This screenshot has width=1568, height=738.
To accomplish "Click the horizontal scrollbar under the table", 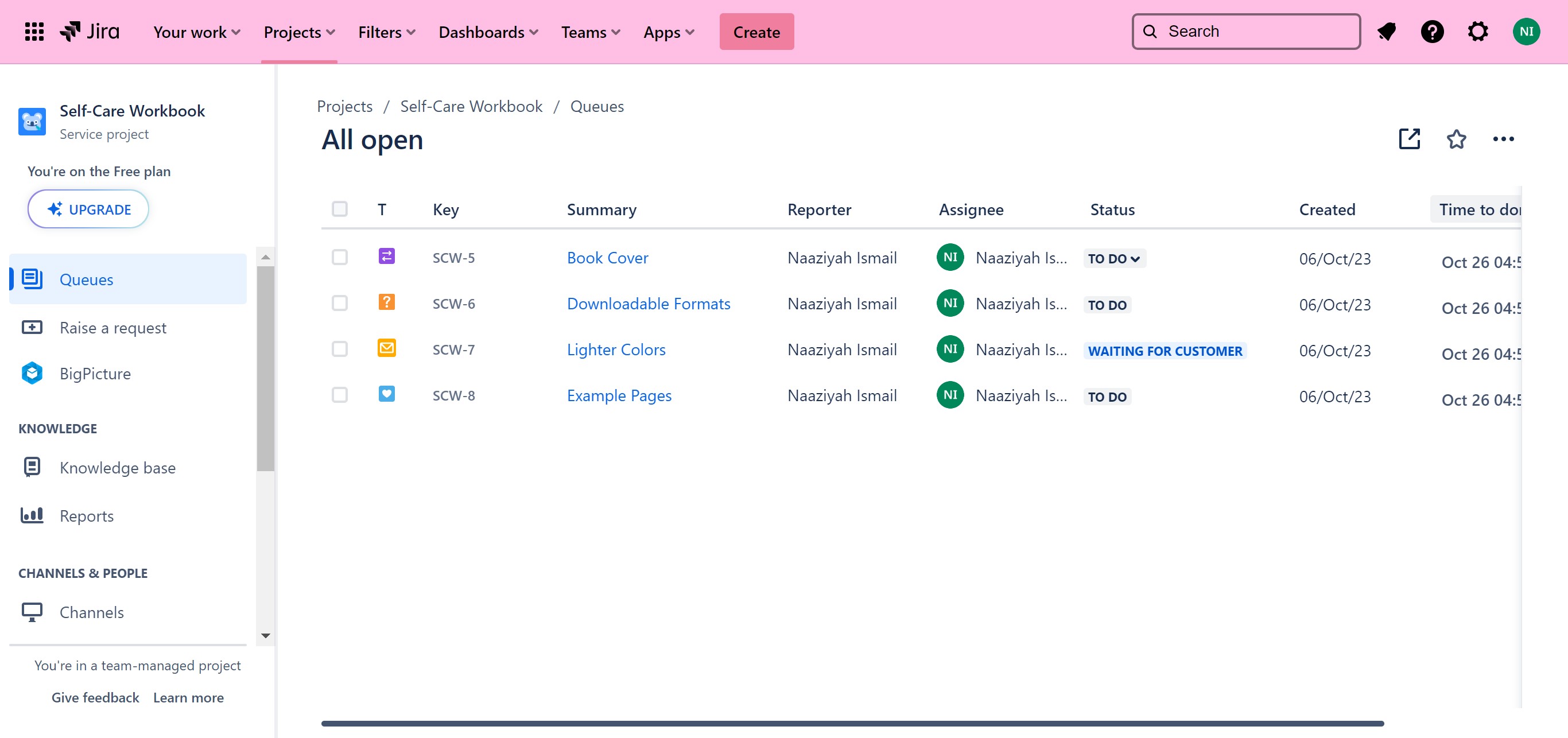I will [852, 724].
